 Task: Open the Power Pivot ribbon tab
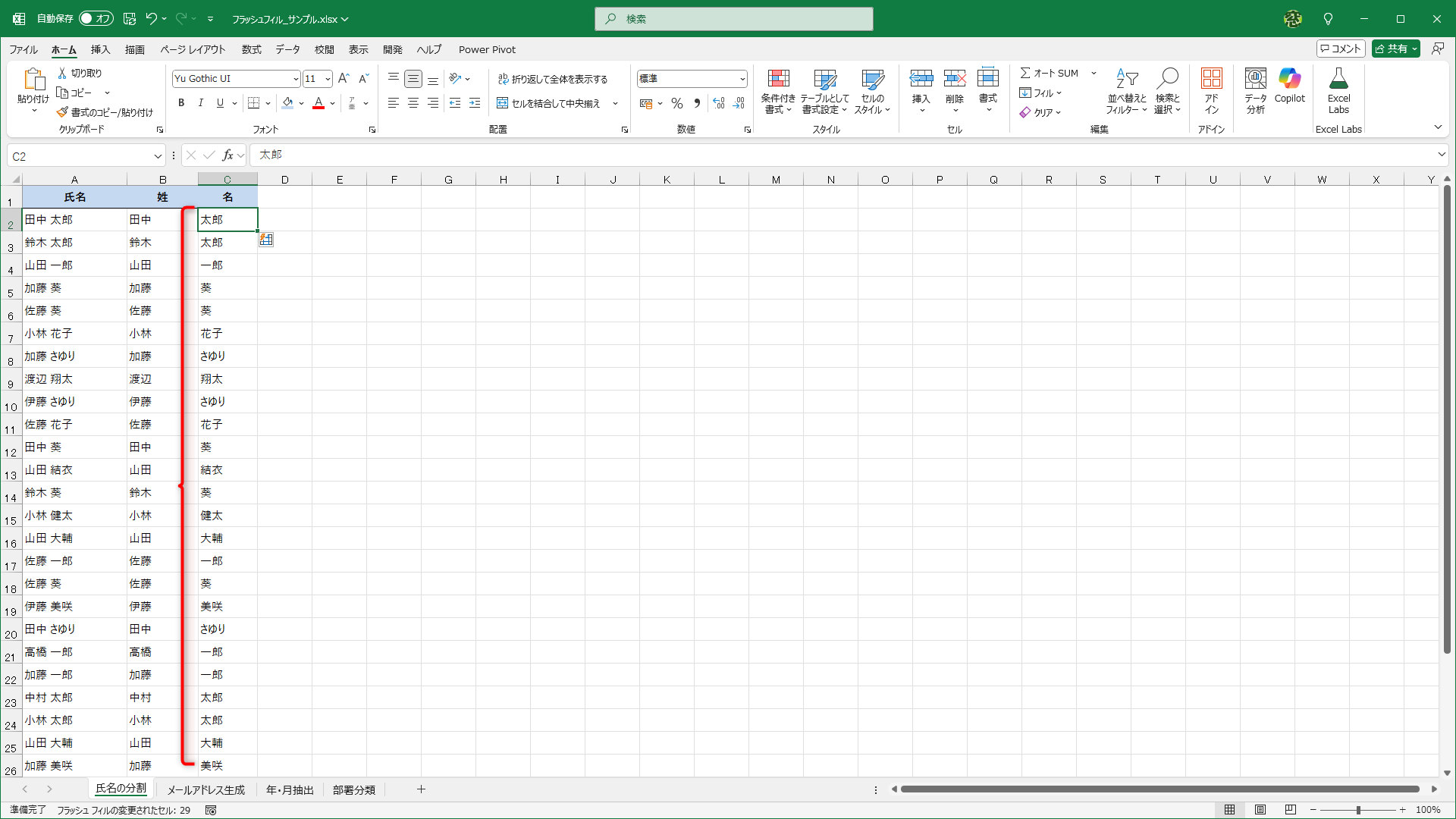[x=487, y=50]
